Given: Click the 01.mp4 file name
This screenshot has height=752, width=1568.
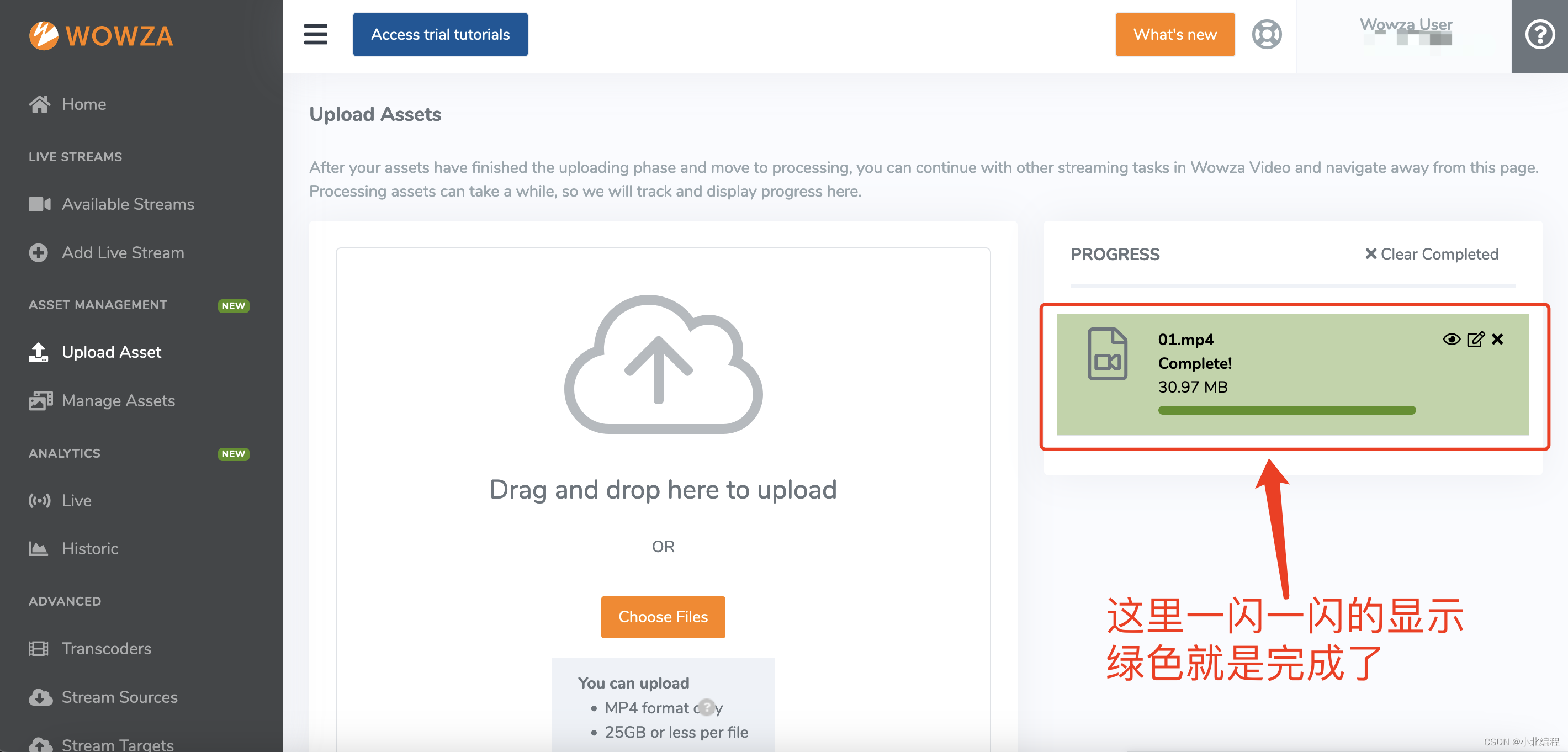Looking at the screenshot, I should (x=1185, y=339).
